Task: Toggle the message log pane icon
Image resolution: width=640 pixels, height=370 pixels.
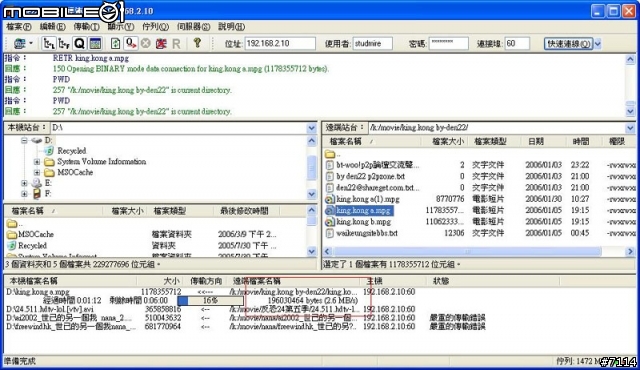Action: pos(95,43)
